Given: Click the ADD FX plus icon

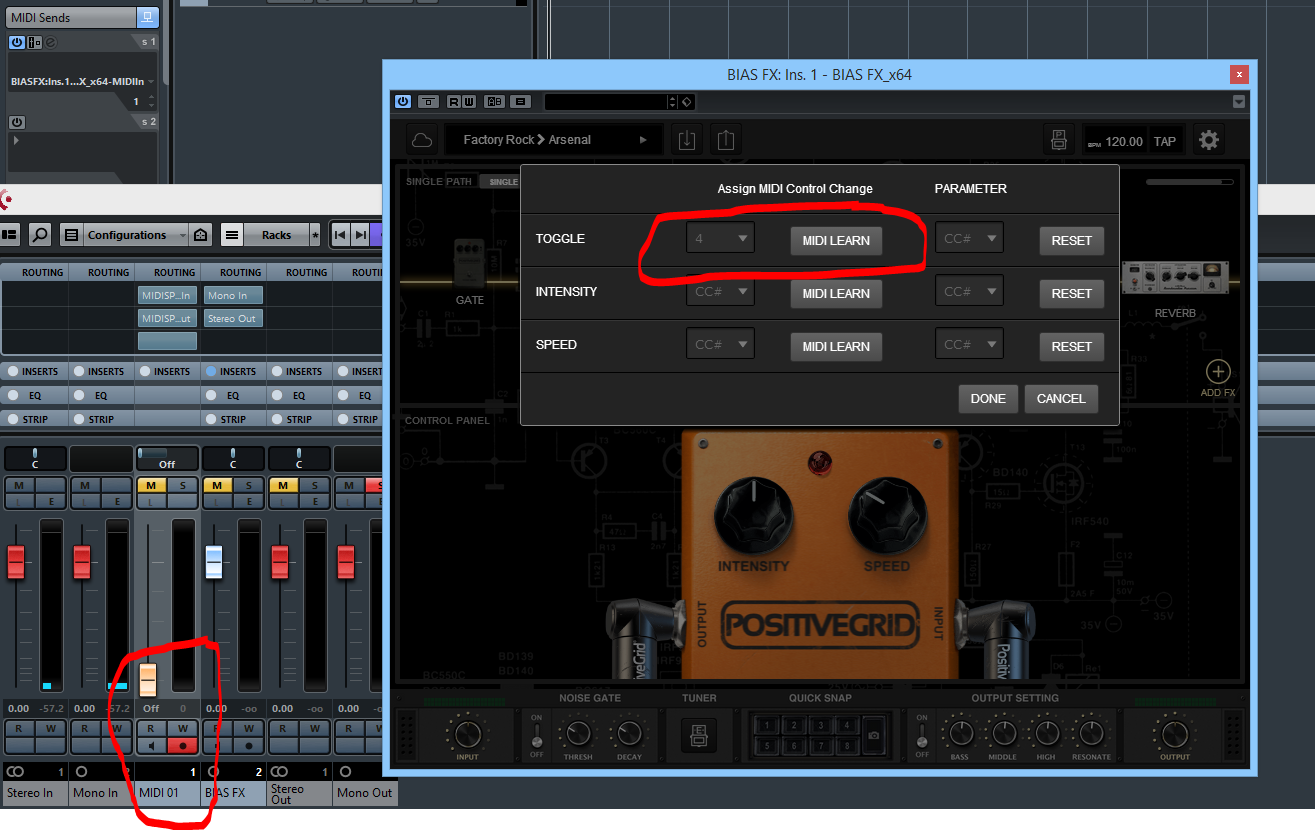Looking at the screenshot, I should click(x=1218, y=372).
